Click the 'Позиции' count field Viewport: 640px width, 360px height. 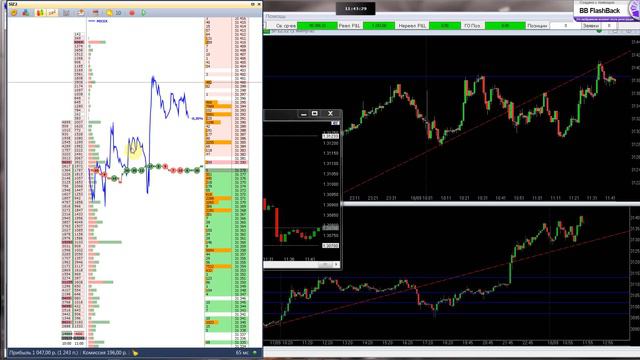[565, 26]
